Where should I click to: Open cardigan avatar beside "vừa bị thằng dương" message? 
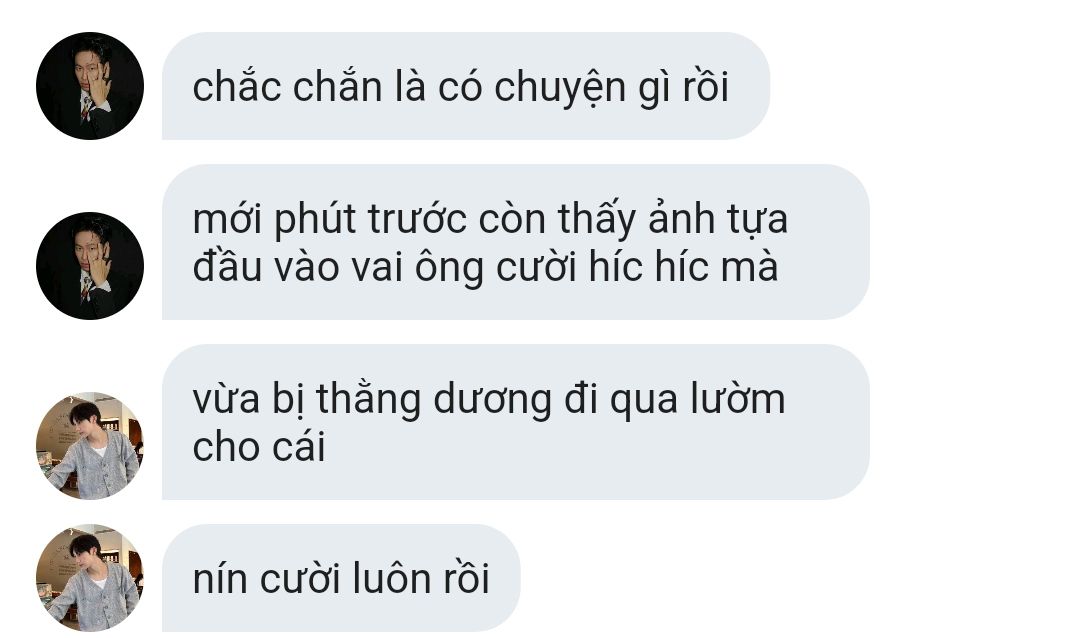click(90, 446)
